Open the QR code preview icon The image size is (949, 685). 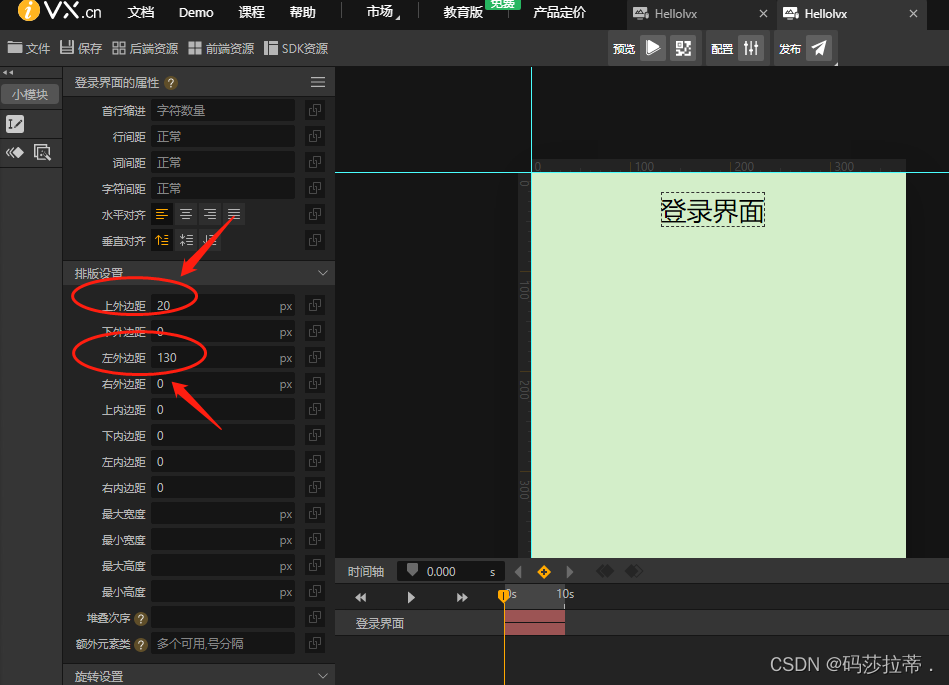click(x=684, y=47)
